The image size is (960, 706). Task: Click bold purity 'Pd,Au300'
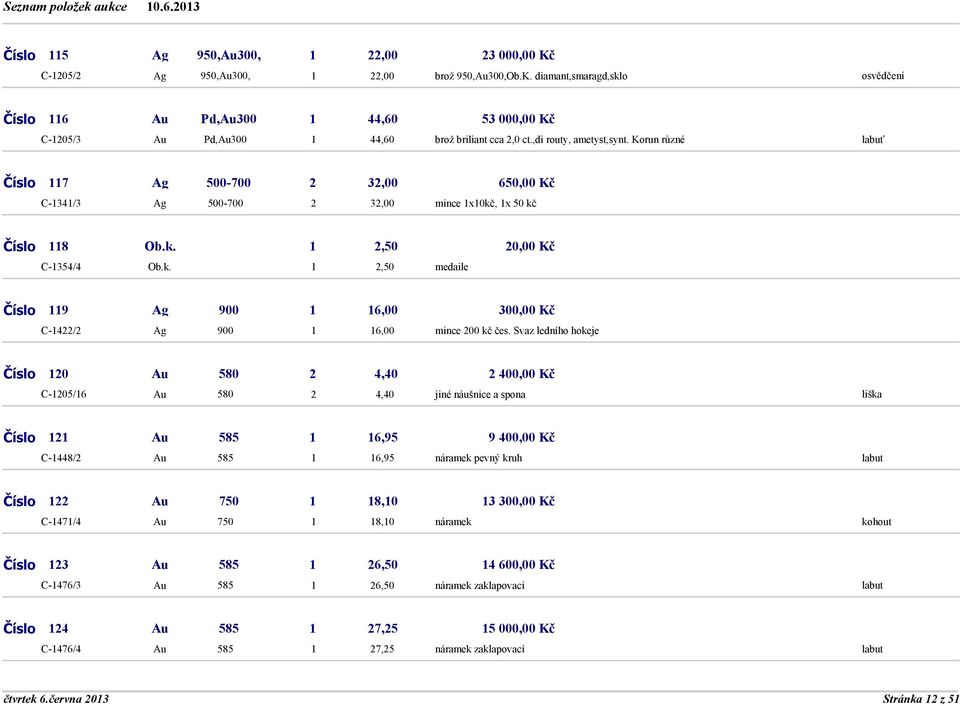pyautogui.click(x=228, y=119)
